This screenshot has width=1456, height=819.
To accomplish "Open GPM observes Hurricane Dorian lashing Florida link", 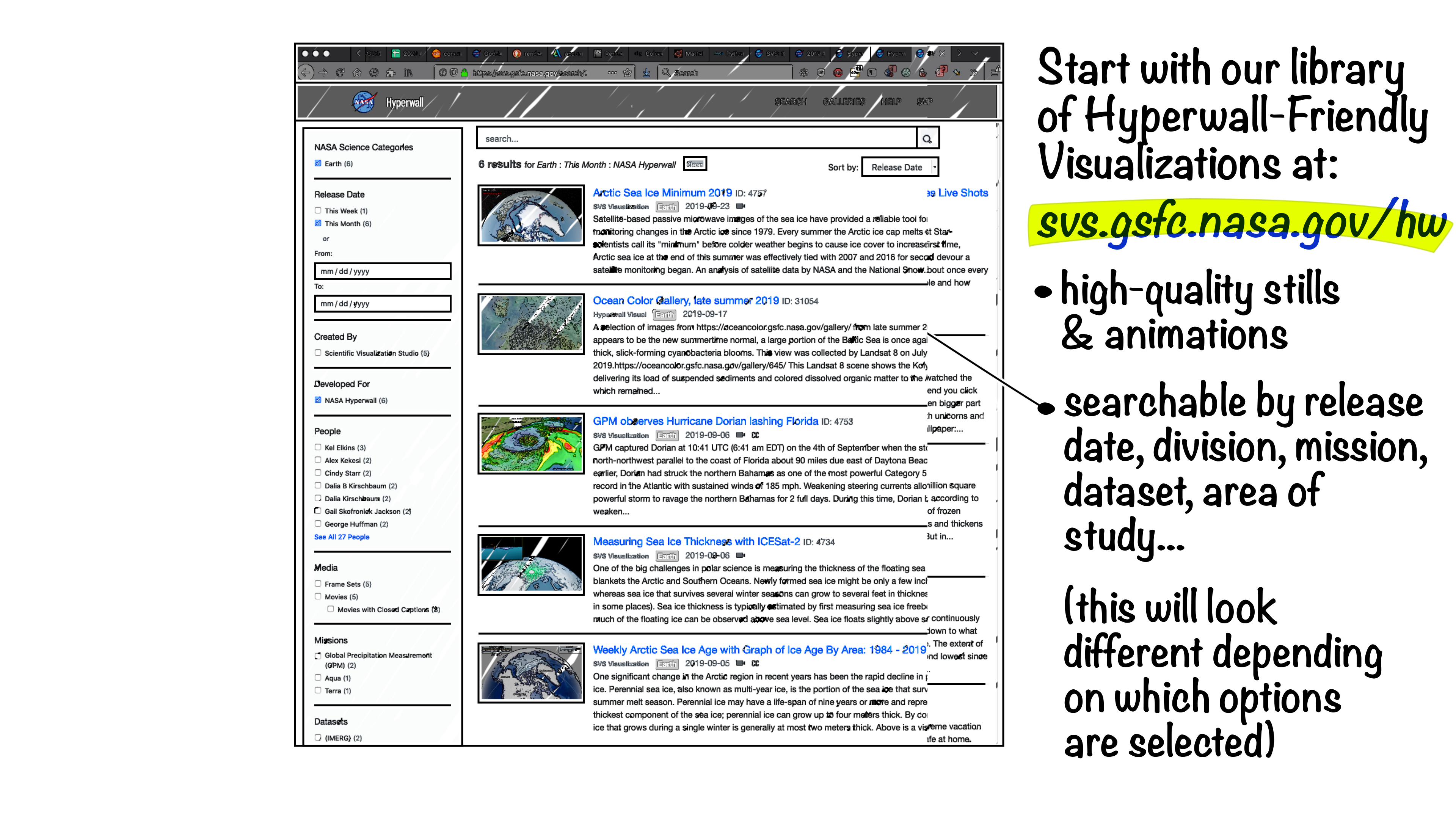I will pos(705,421).
